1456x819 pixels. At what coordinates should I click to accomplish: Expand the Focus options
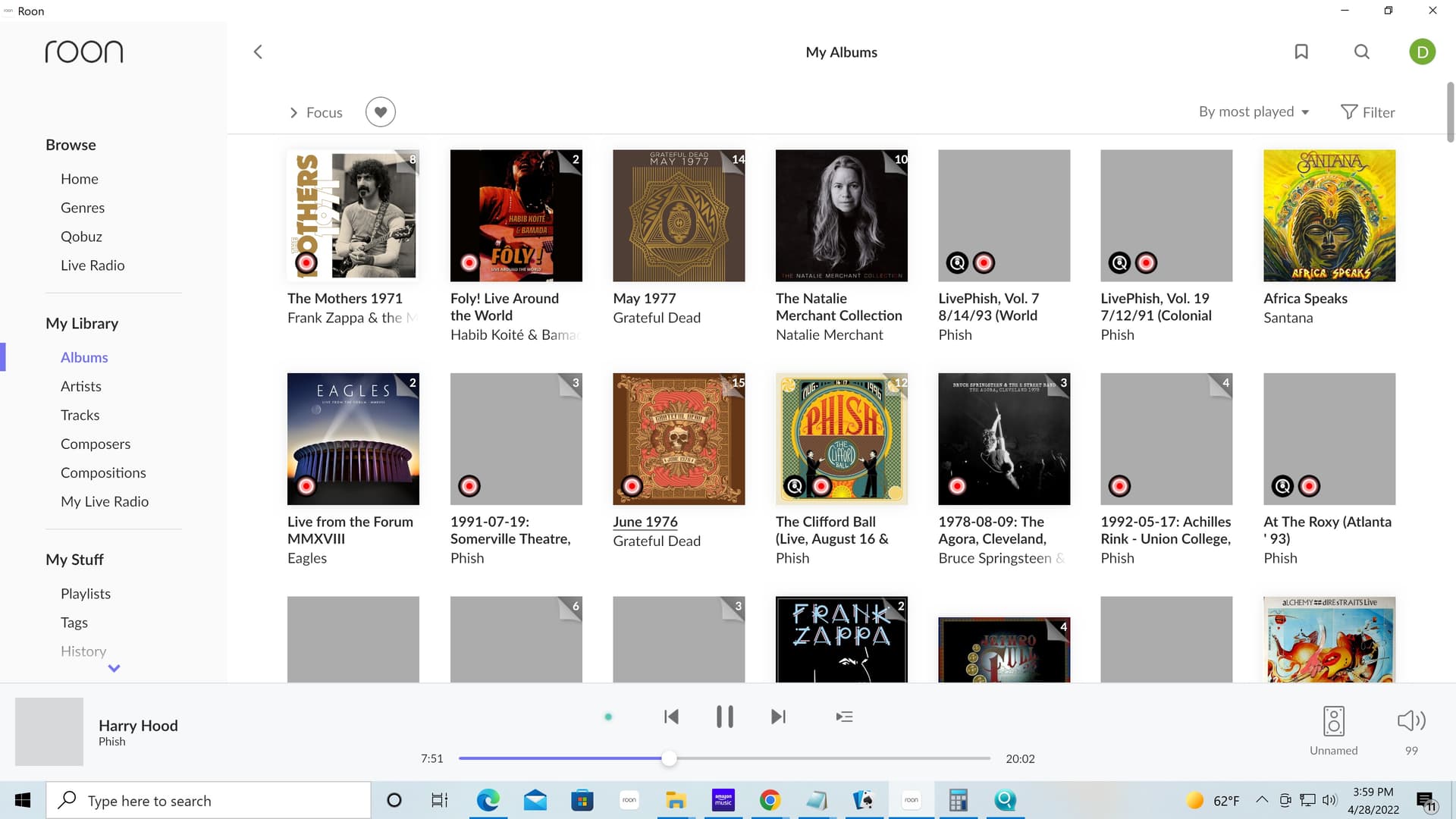(x=315, y=112)
